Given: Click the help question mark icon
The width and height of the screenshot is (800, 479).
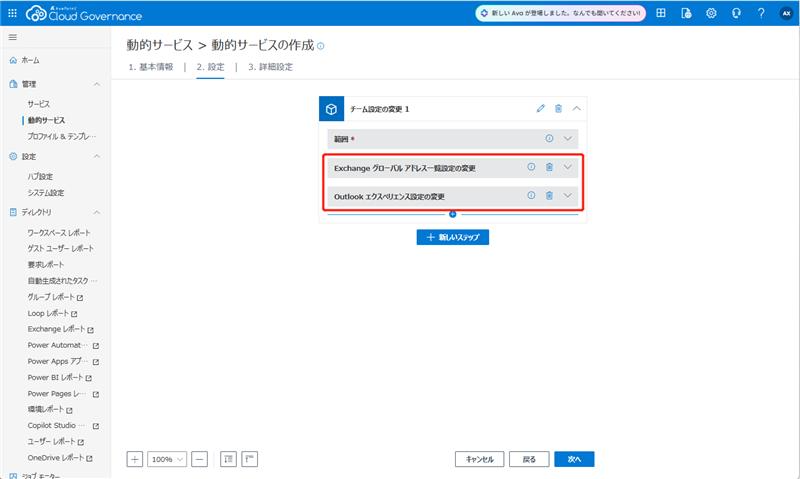Looking at the screenshot, I should pyautogui.click(x=761, y=13).
